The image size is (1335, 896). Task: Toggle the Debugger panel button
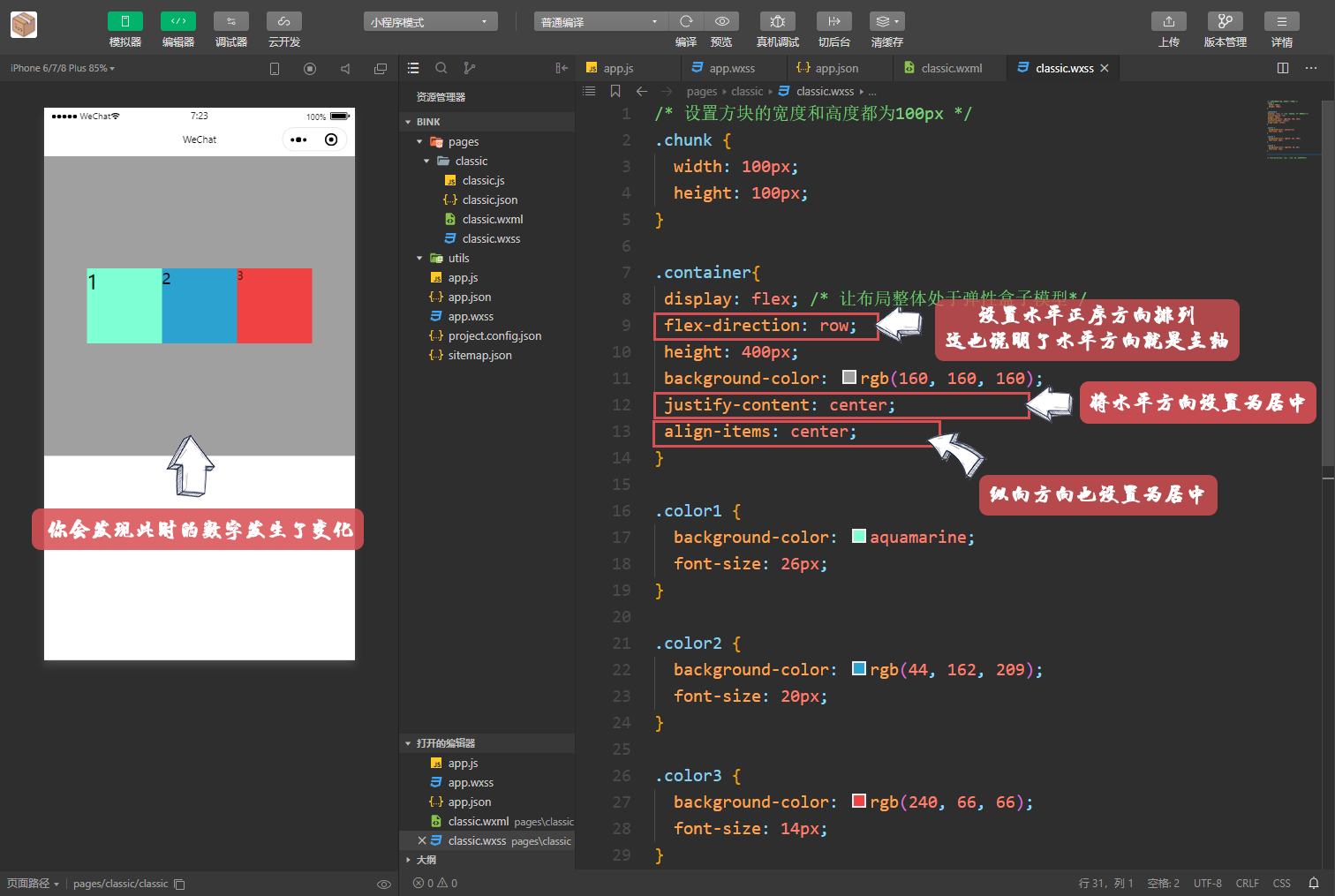[231, 21]
